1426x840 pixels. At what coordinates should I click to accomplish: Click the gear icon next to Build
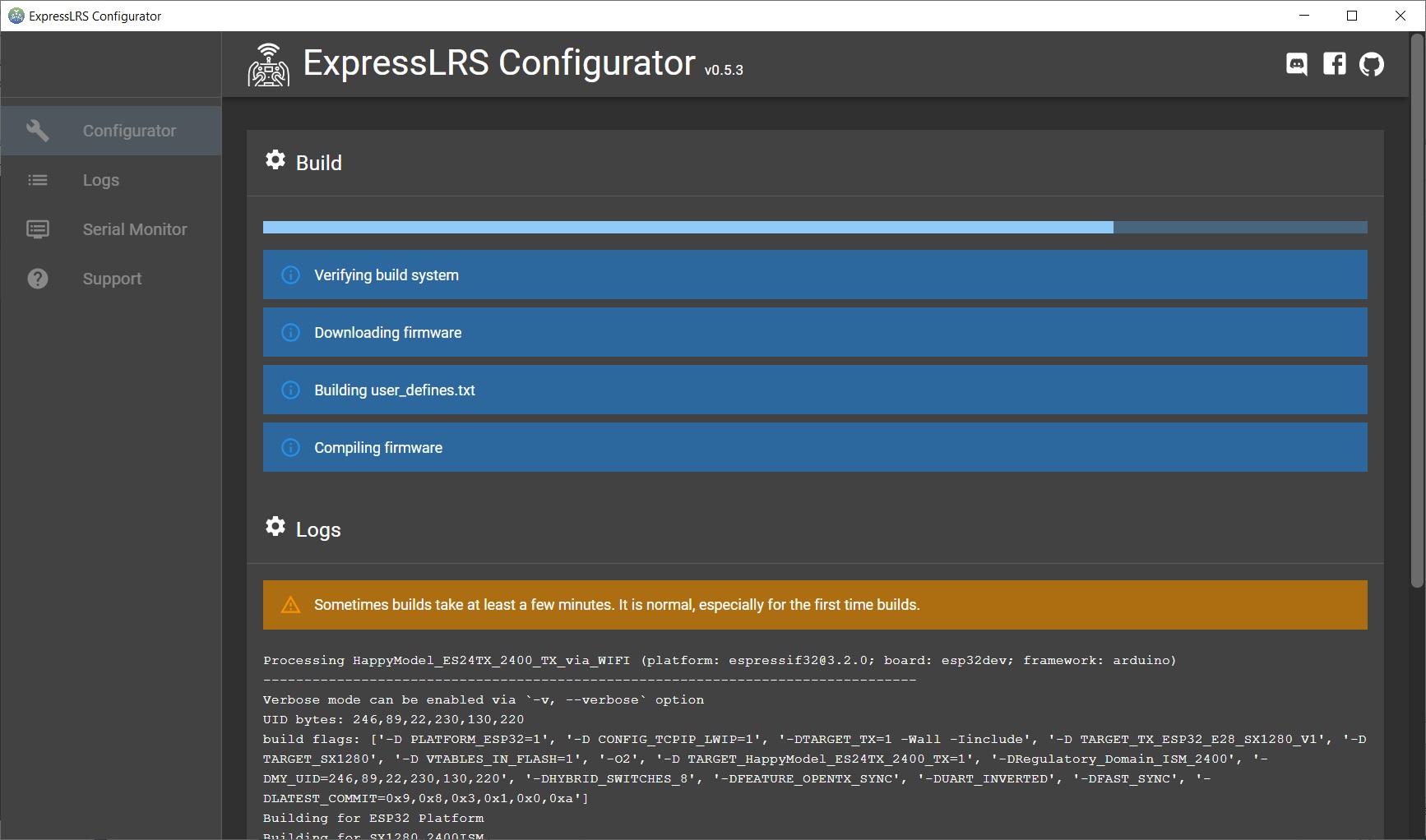(275, 159)
